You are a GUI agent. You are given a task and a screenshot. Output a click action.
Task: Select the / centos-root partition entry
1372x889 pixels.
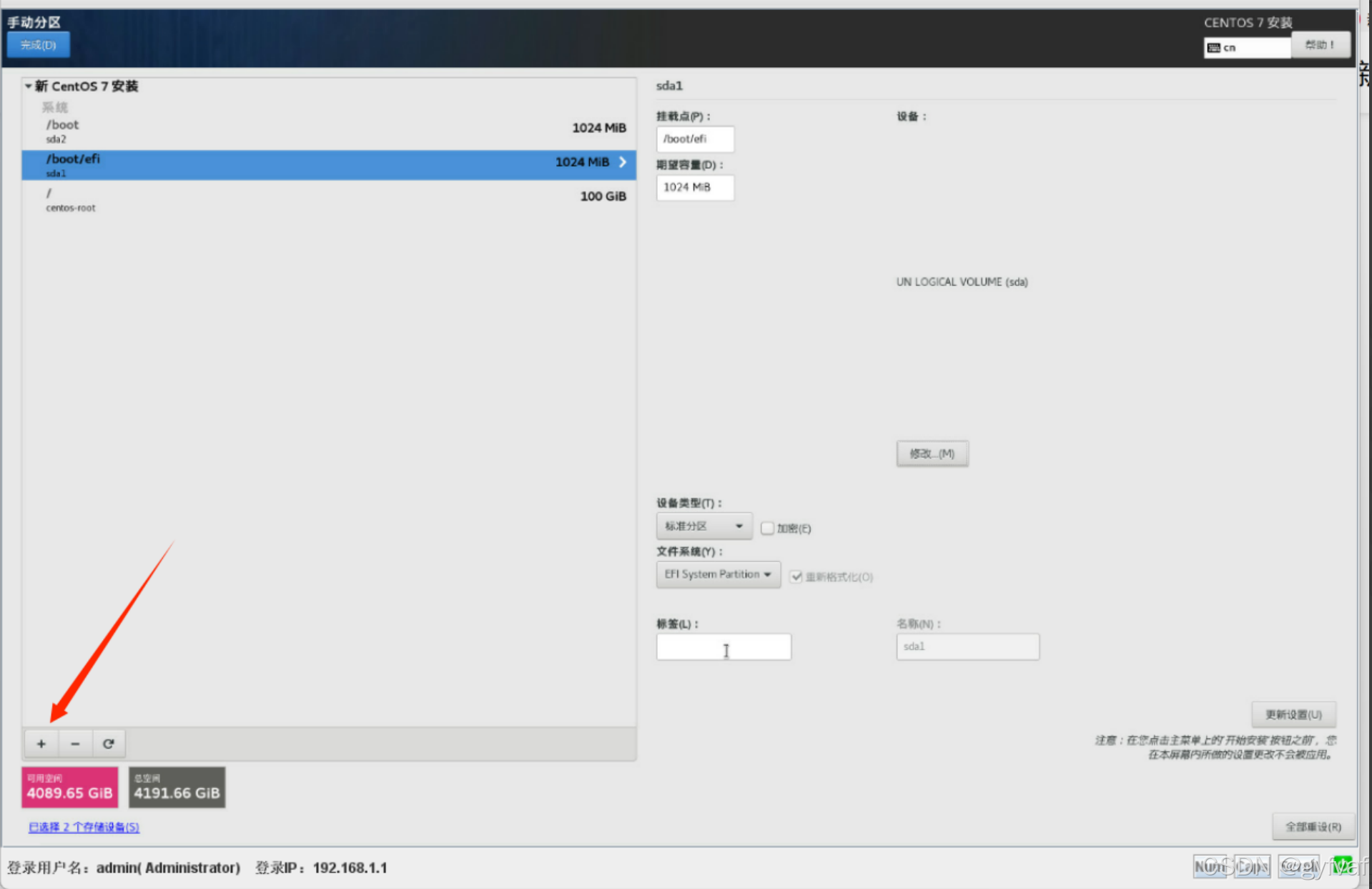coord(328,200)
